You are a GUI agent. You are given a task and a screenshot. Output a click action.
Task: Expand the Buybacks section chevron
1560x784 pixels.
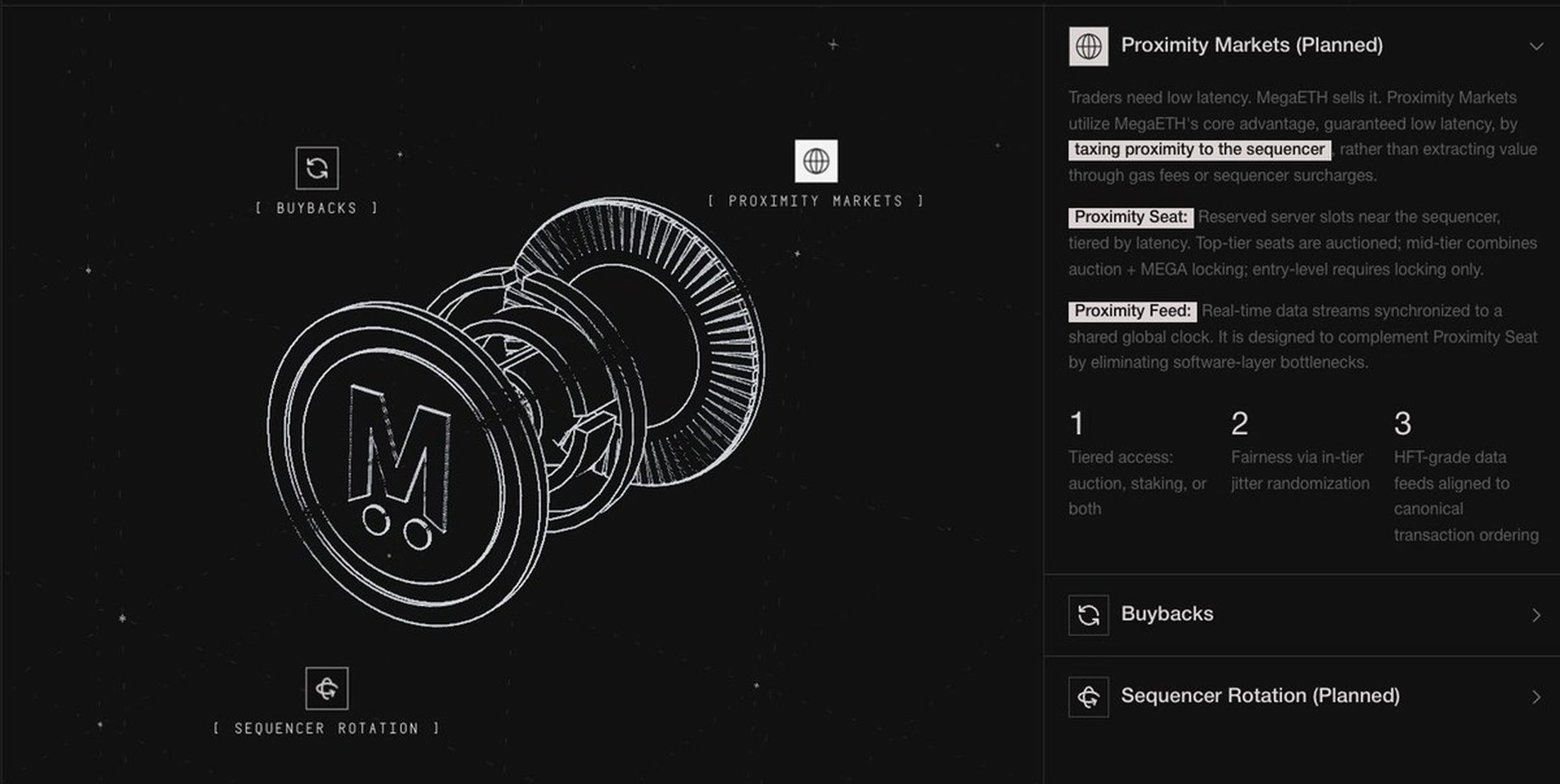click(x=1536, y=615)
